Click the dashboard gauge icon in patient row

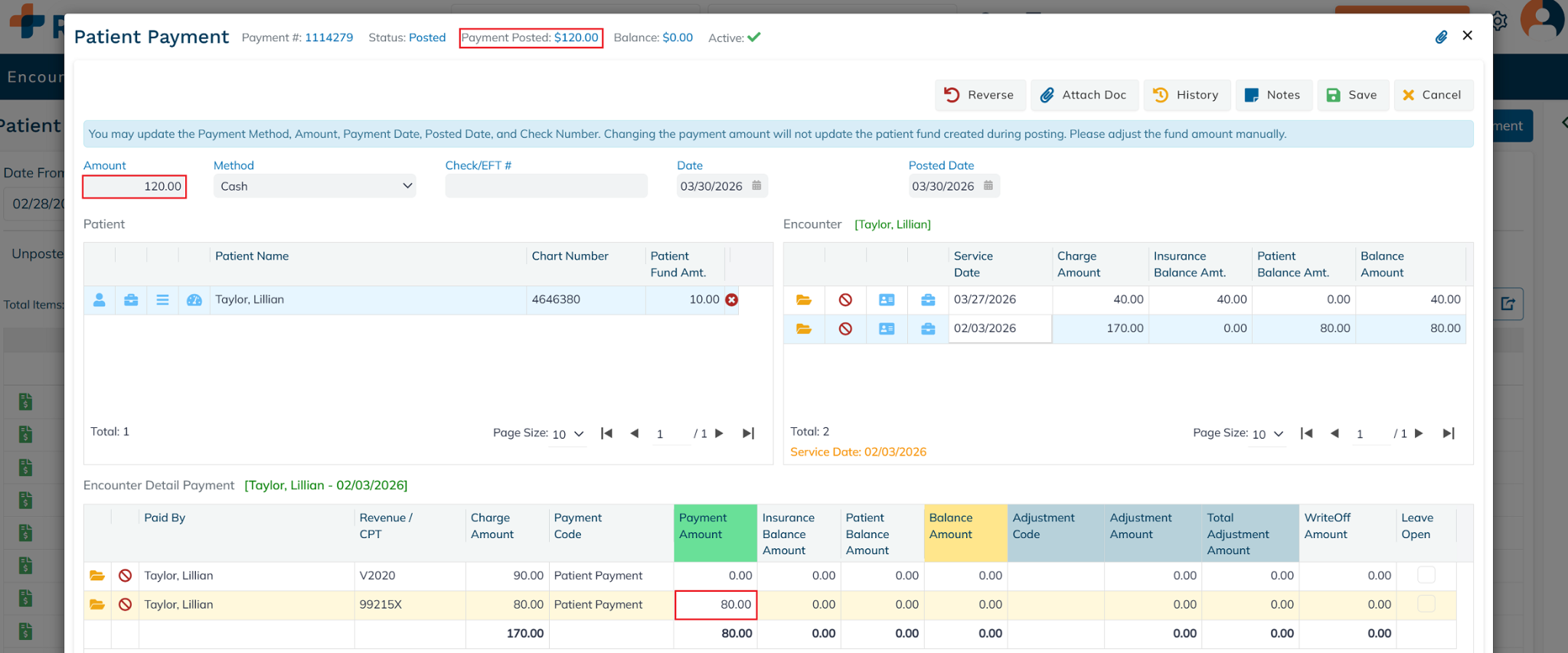(194, 300)
